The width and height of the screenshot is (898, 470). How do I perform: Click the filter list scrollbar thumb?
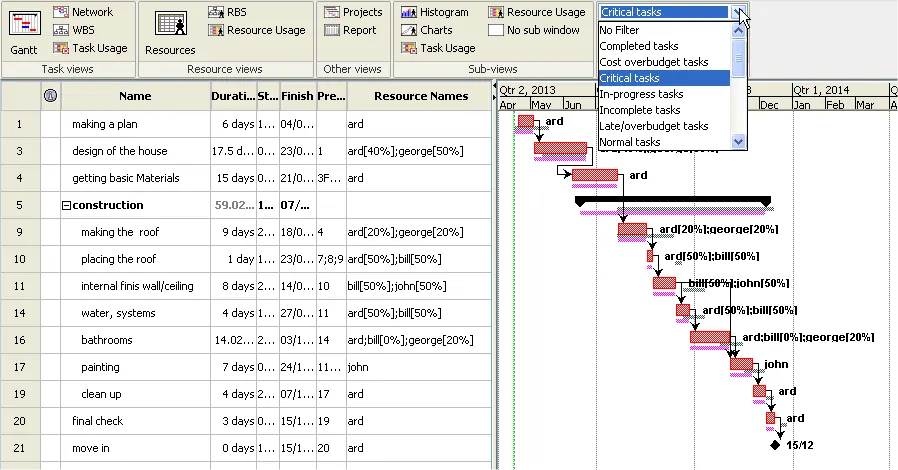coord(738,57)
